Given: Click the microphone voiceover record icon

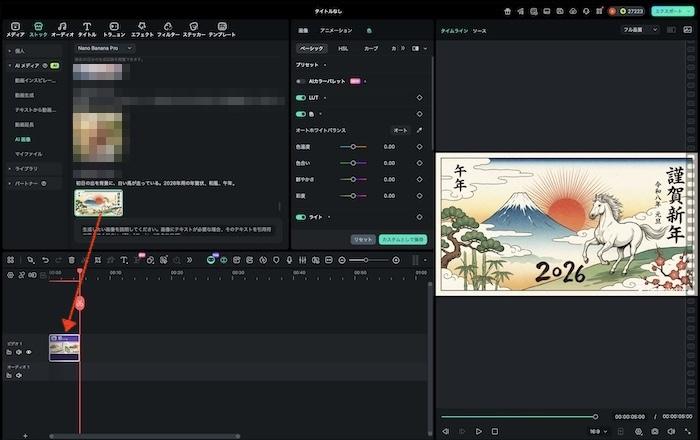Looking at the screenshot, I should [289, 260].
